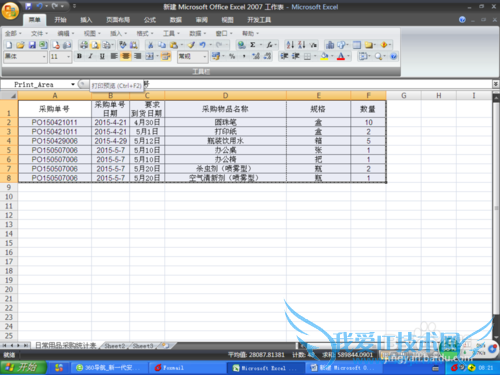This screenshot has height=375, width=500.
Task: Select cell containing 圆珠笔
Action: [225, 122]
